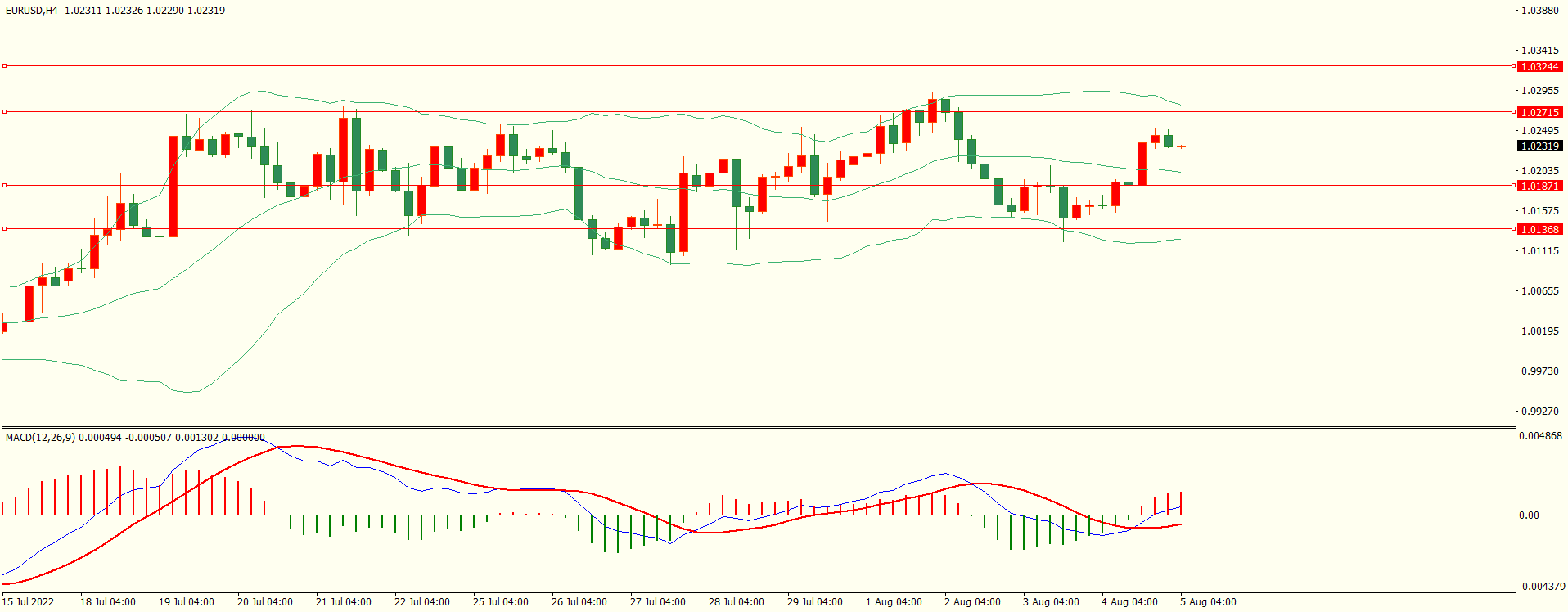Click the 4 Aug 04:00 time label
This screenshot has height=612, width=1568.
pos(1129,601)
